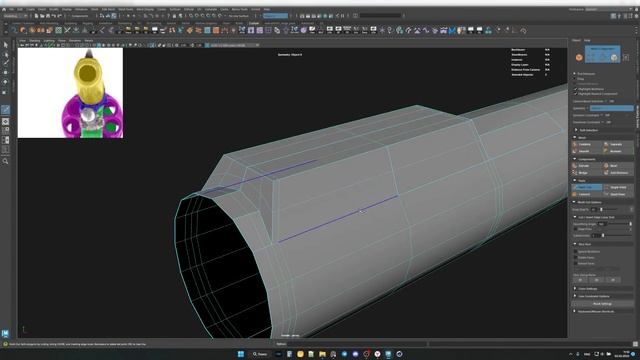Toggle Highlight Backfaces checkbox
The width and height of the screenshot is (640, 360).
click(576, 89)
